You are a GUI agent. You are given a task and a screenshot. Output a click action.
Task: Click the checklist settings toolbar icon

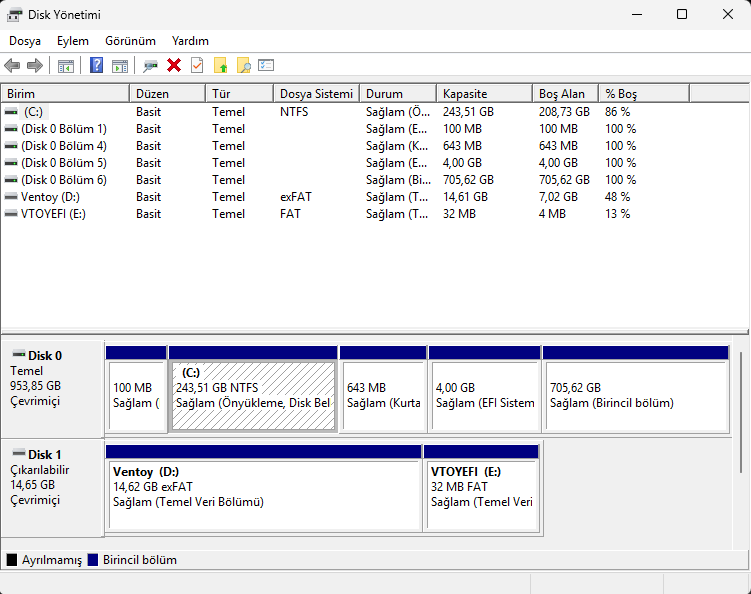point(266,65)
